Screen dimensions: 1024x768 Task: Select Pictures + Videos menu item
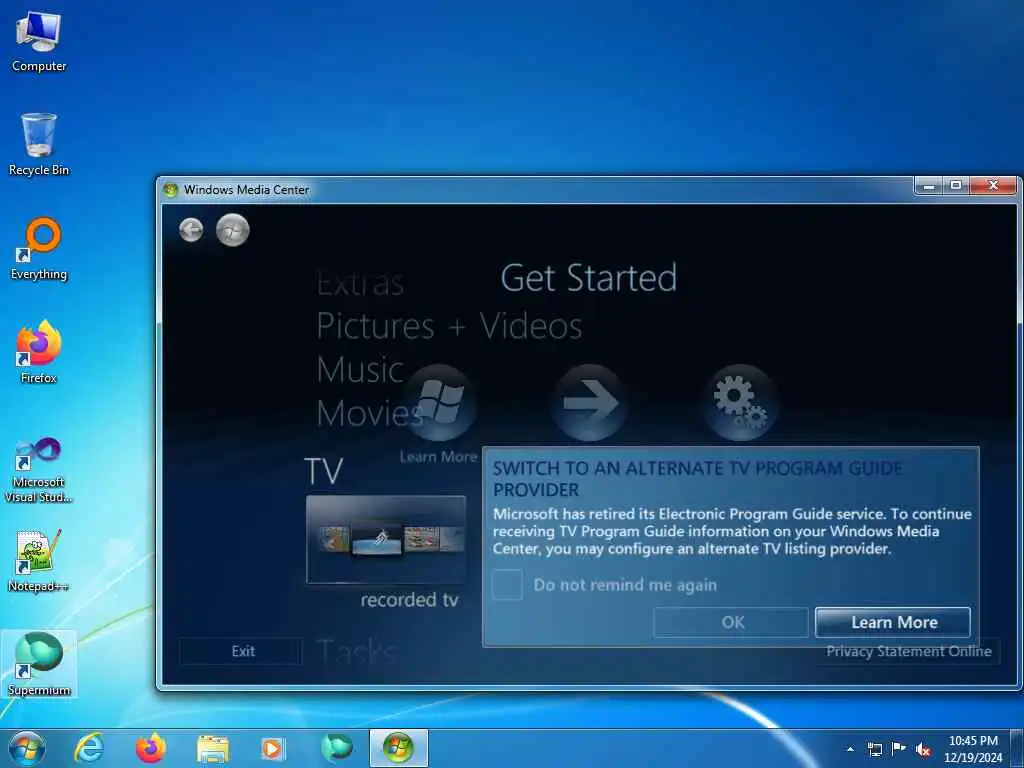tap(449, 325)
